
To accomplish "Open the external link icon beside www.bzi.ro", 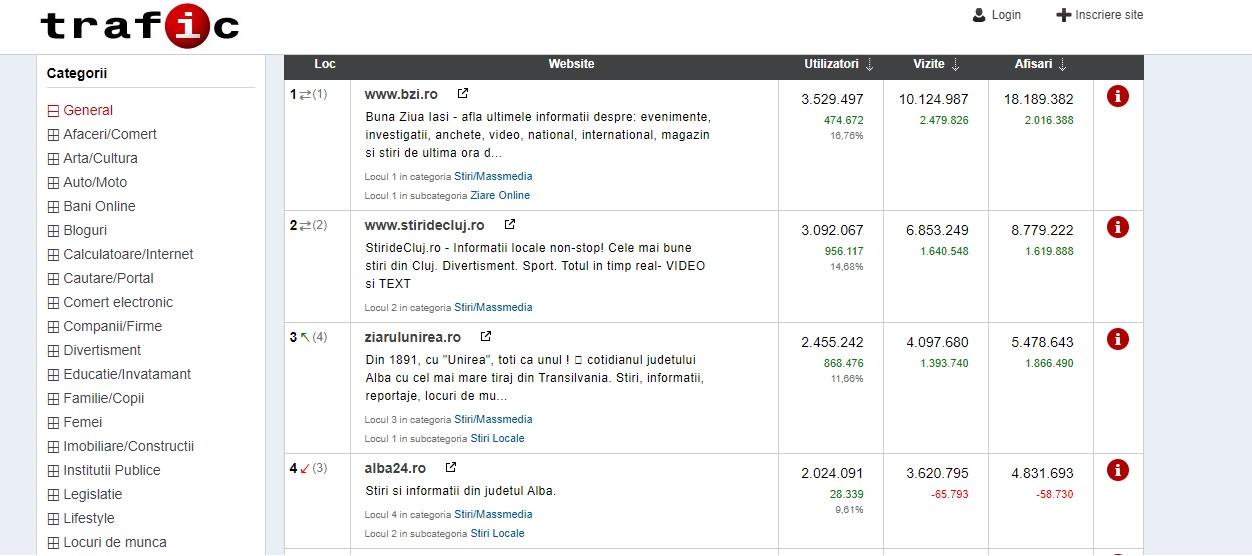I will click(463, 94).
